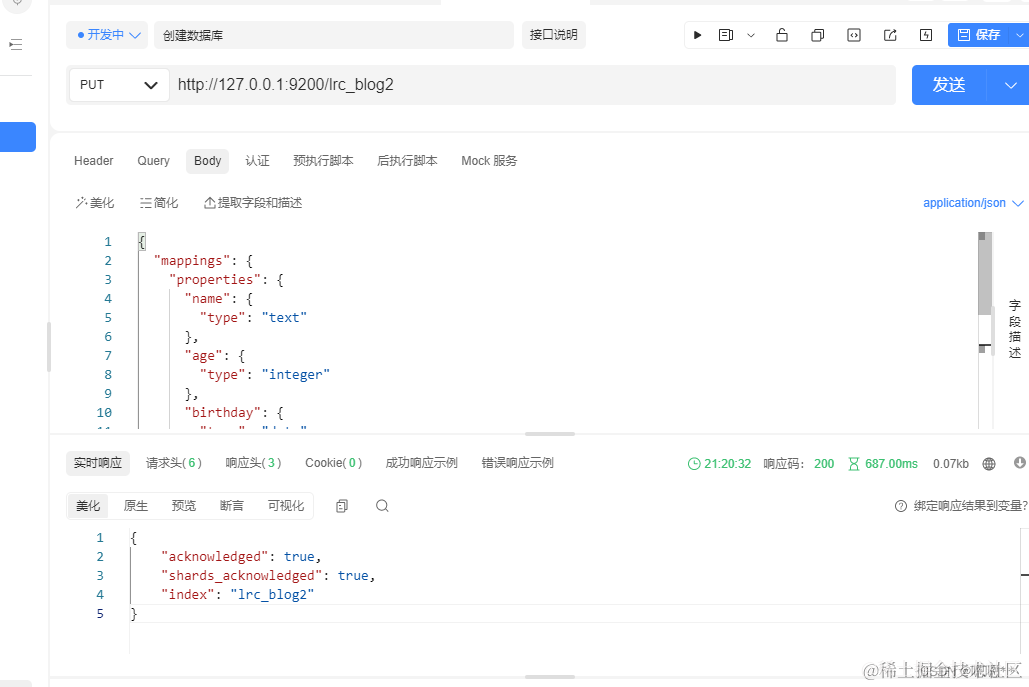Click the "integer" value in request body
Screen dimensions: 1029x687
pos(295,375)
